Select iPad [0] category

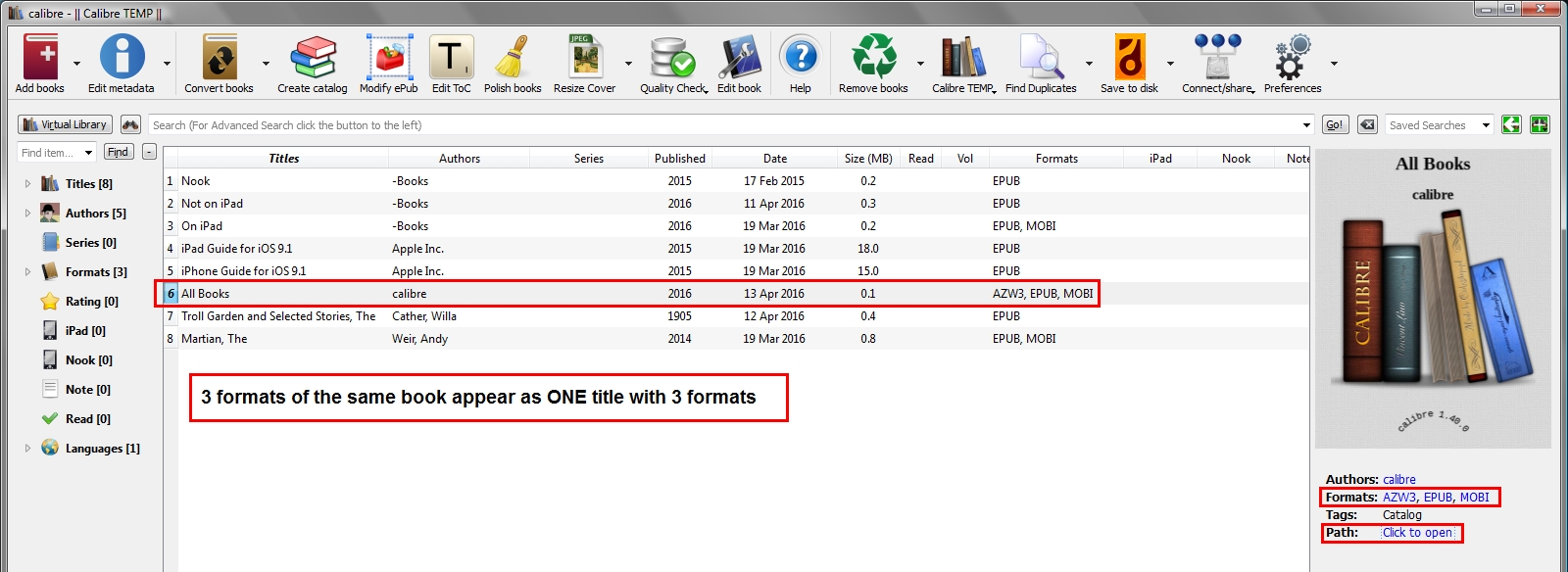(85, 330)
